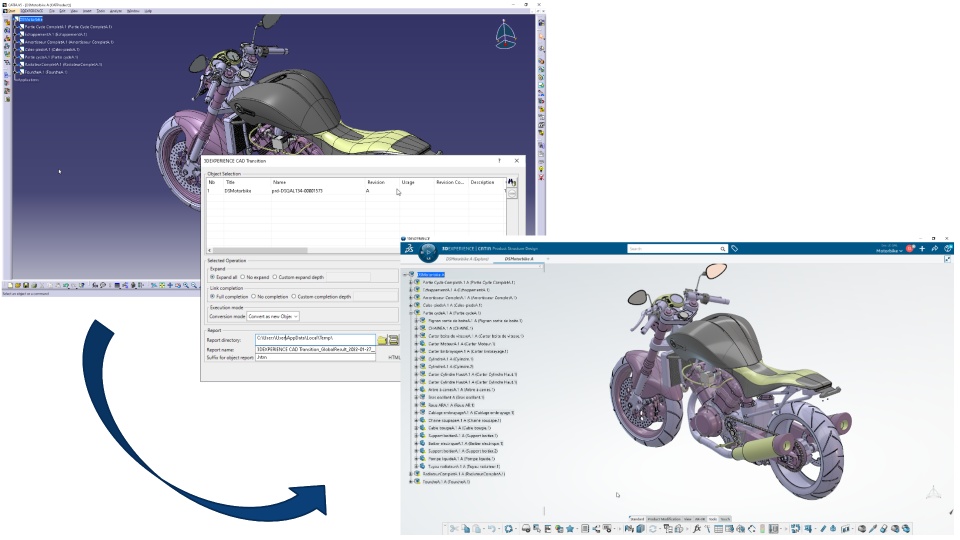
Task: Collapse the Partie cycleA.1 node in 3DEXPERIENCE tree
Action: (410, 313)
